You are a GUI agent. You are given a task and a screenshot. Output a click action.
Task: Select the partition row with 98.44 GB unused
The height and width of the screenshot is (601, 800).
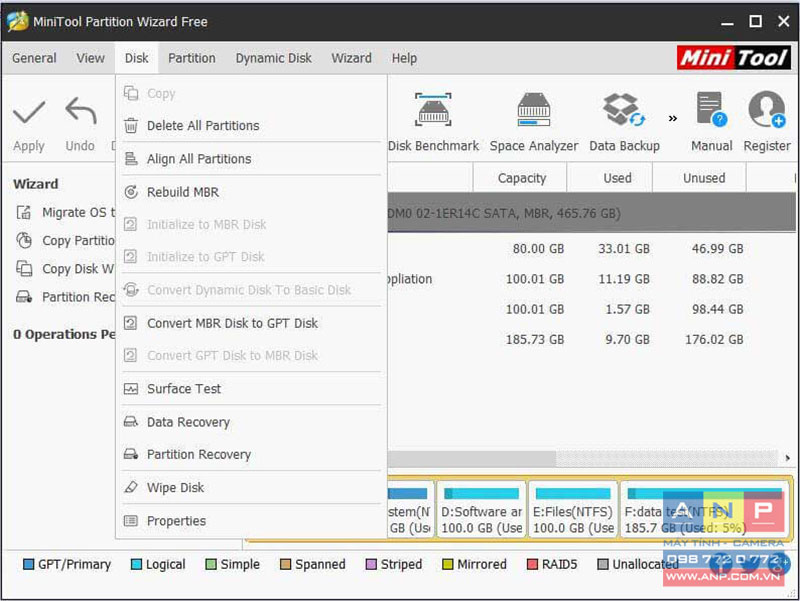(x=592, y=309)
